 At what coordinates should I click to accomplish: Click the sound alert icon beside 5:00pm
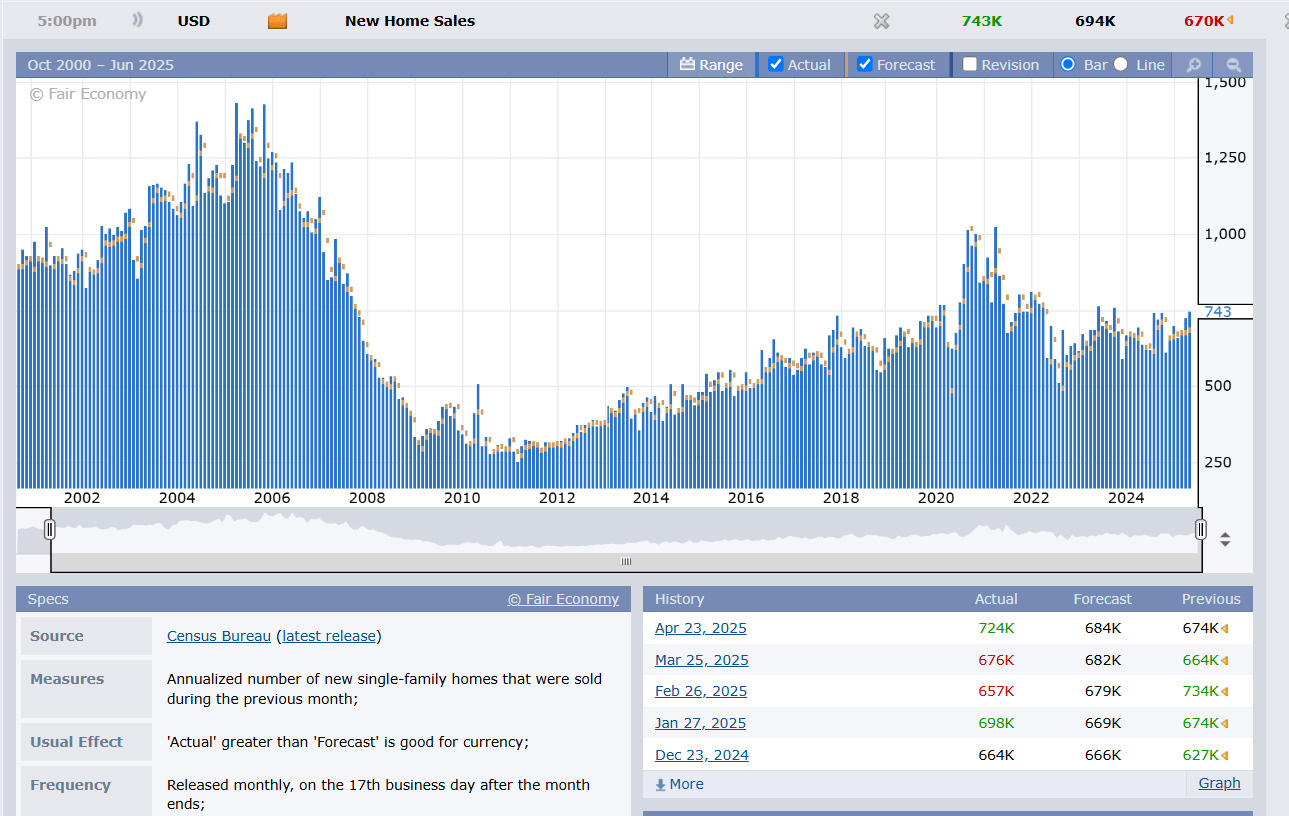click(x=137, y=21)
